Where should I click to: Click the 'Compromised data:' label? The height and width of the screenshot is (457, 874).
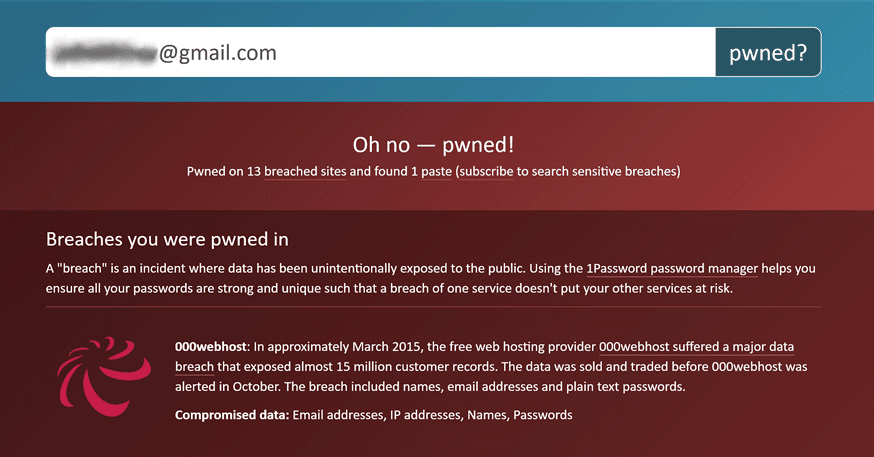pyautogui.click(x=232, y=415)
